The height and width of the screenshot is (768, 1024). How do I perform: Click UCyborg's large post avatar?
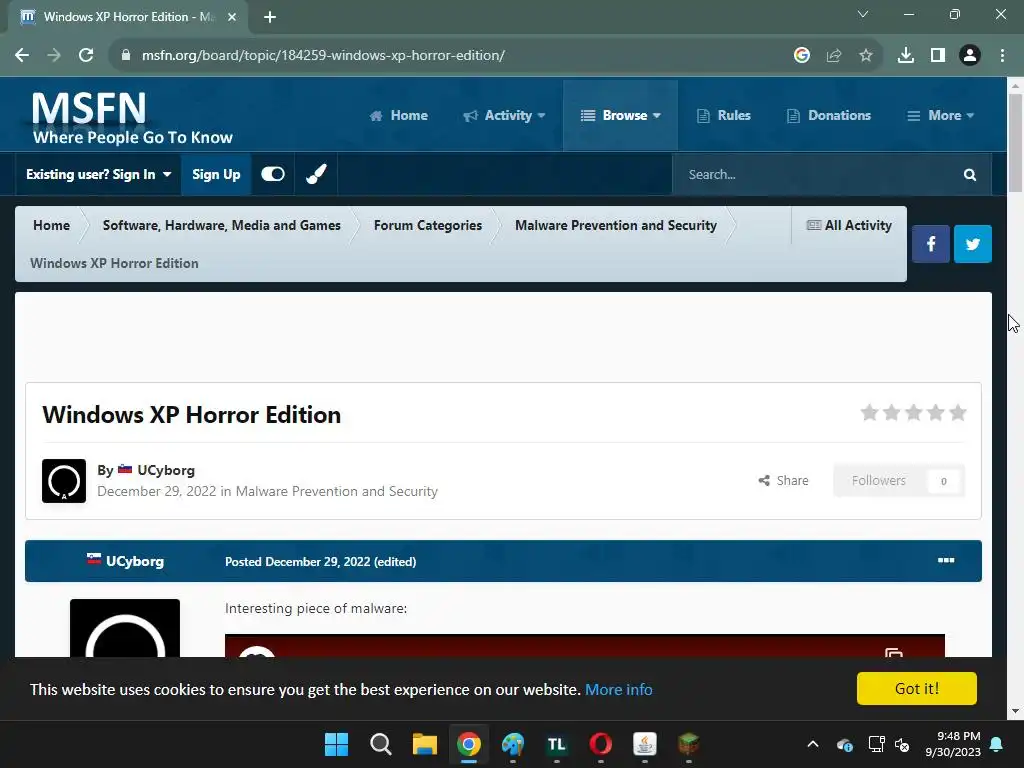point(125,628)
